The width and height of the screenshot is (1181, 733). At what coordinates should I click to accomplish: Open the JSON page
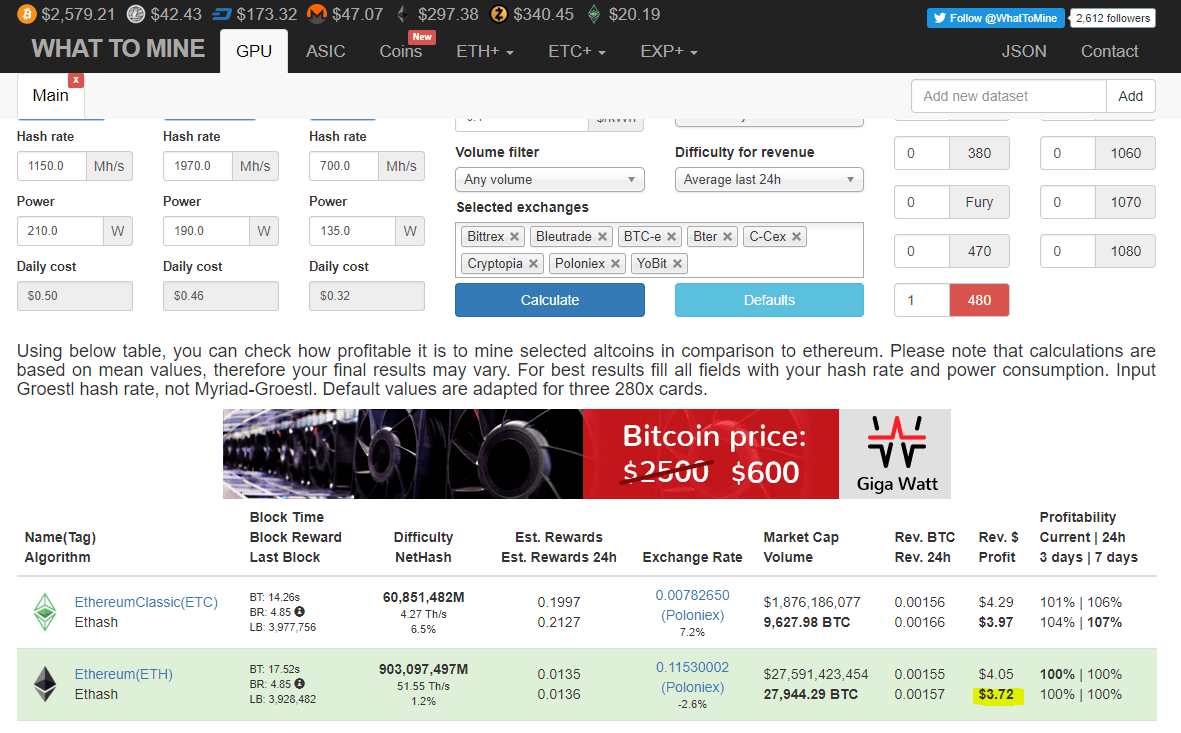(1024, 51)
